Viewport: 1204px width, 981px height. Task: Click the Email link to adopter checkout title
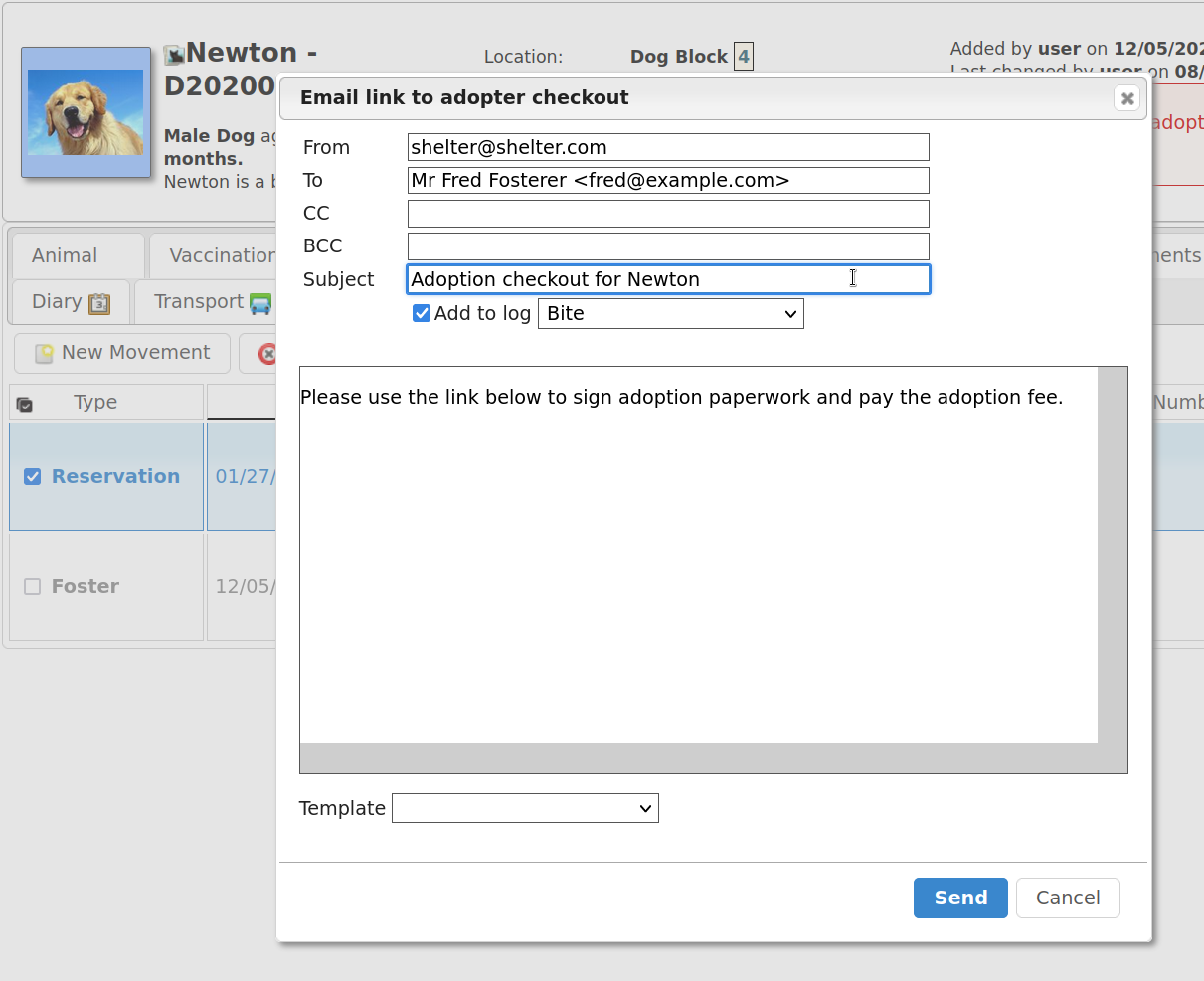(464, 97)
